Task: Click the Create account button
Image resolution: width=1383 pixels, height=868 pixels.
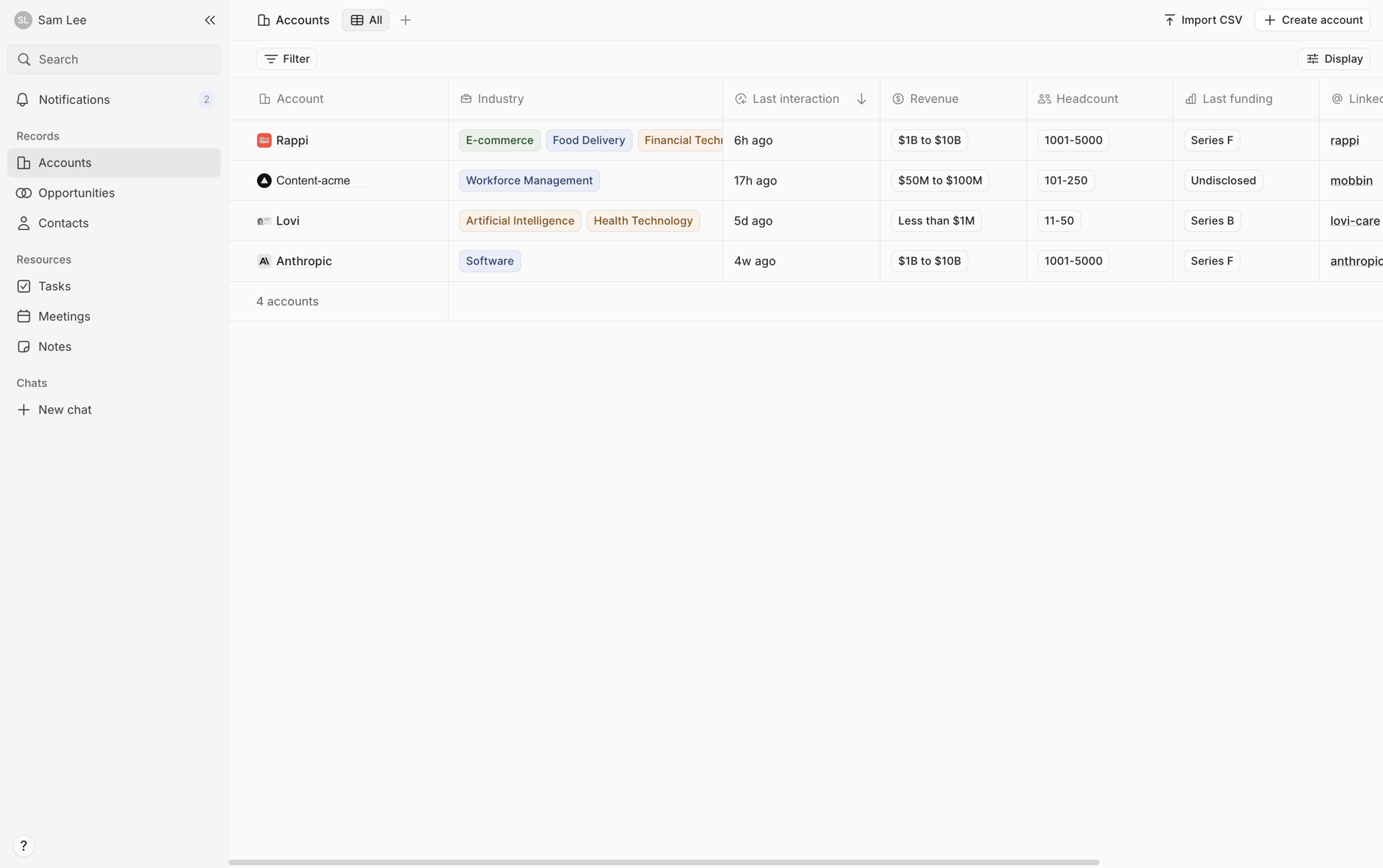Action: [1312, 20]
